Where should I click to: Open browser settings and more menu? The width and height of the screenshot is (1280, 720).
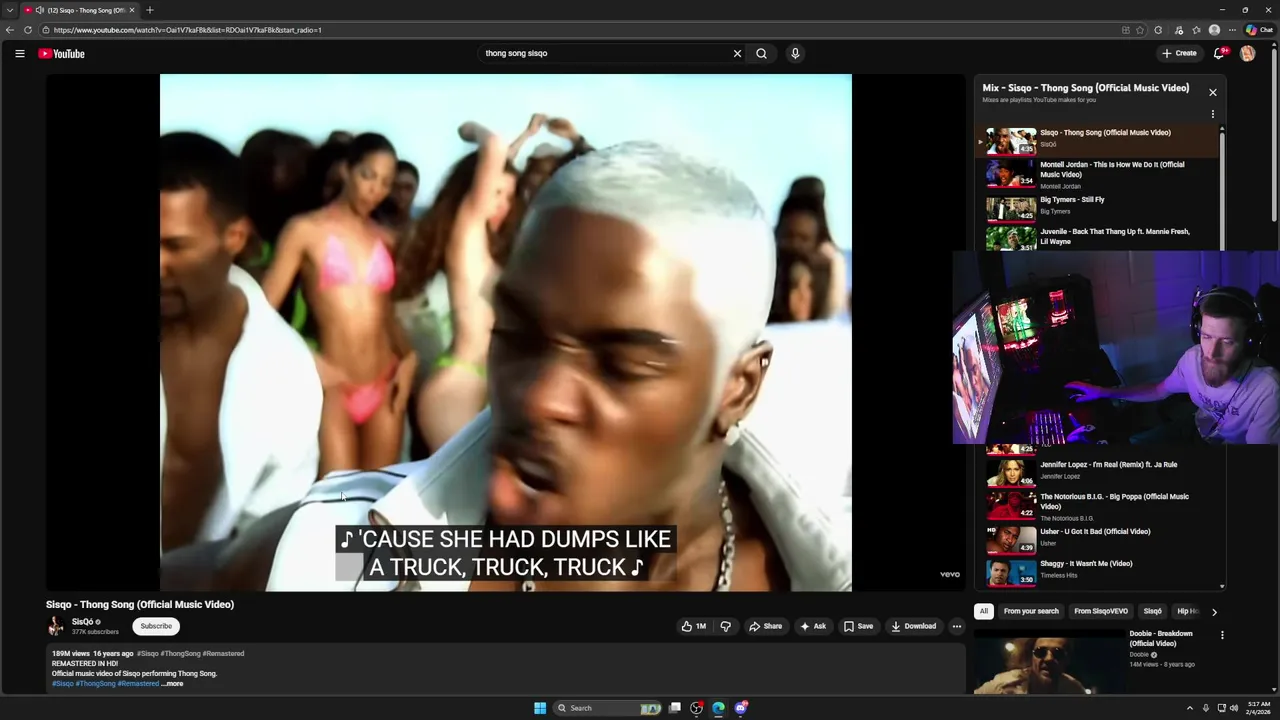[x=1232, y=30]
